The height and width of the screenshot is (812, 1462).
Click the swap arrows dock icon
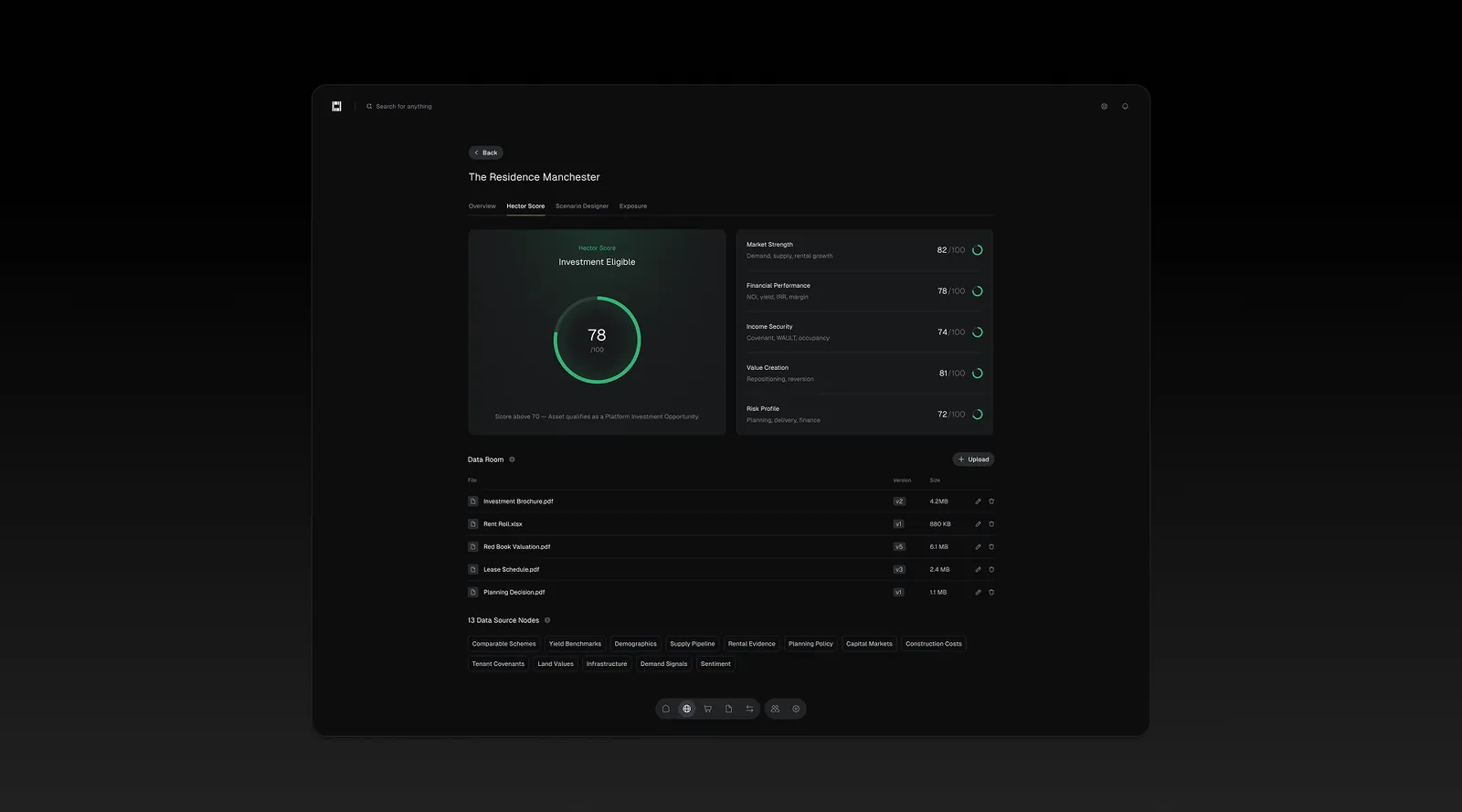749,709
